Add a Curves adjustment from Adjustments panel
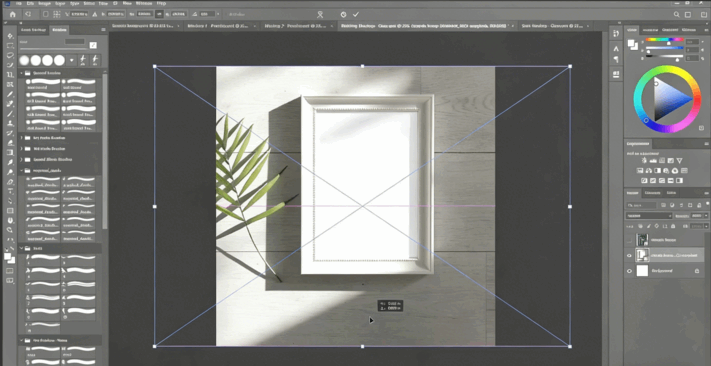The height and width of the screenshot is (366, 711). 662,161
